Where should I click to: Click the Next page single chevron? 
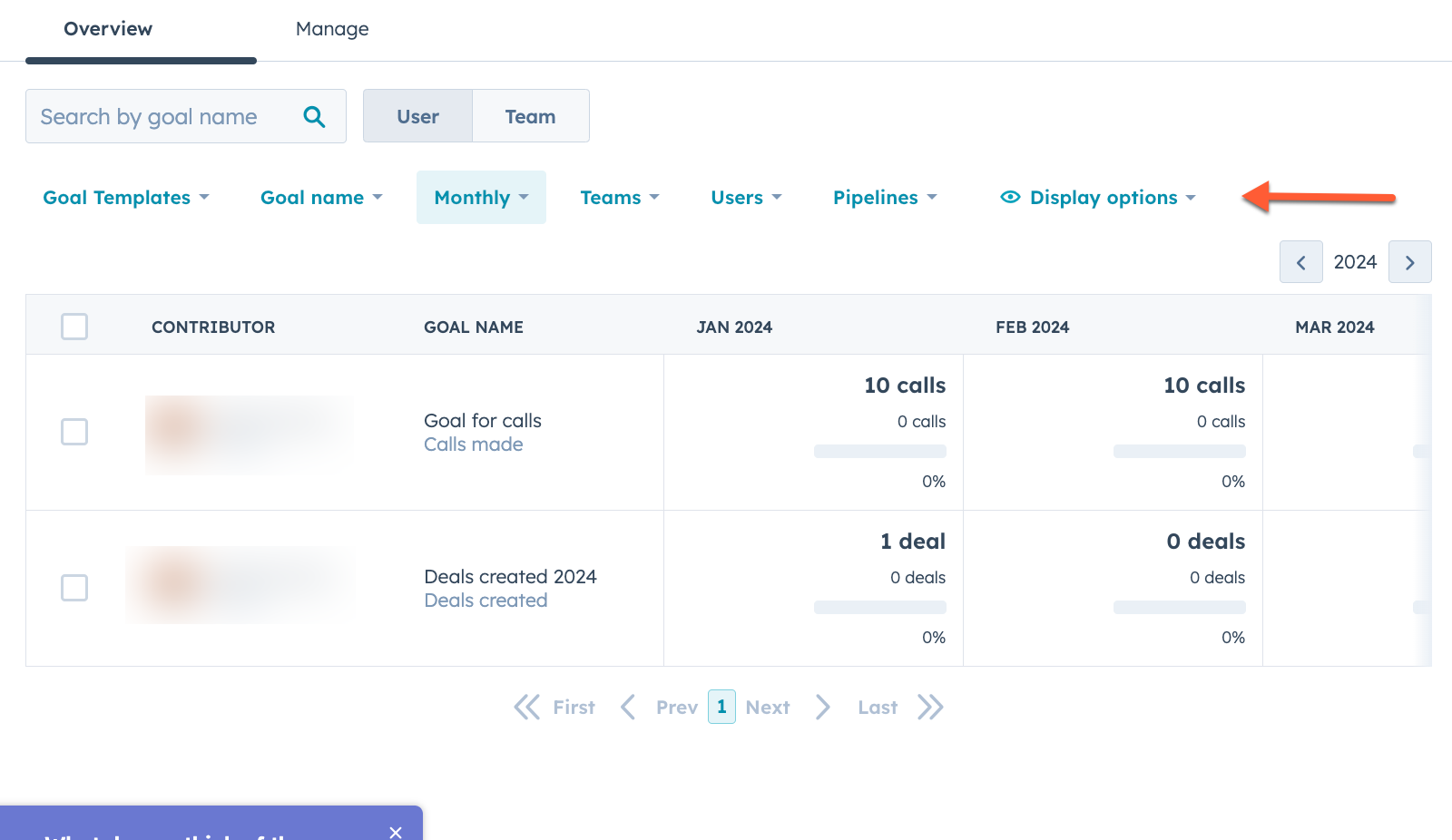click(x=822, y=708)
